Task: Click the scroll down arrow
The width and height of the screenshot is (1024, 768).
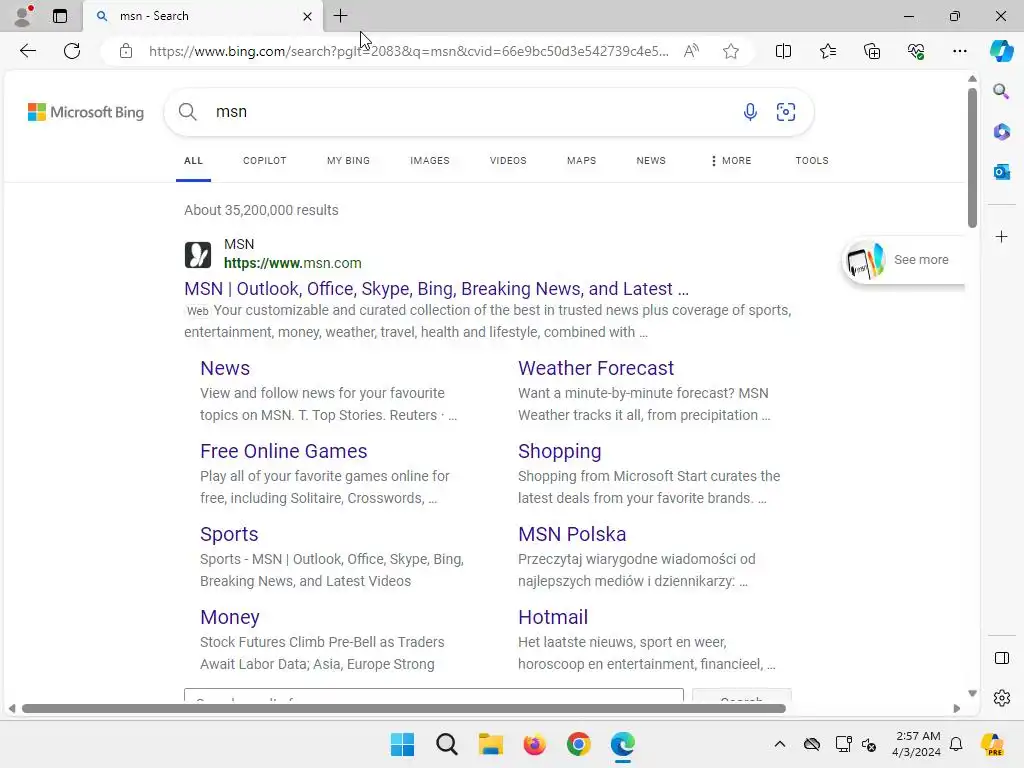Action: coord(972,693)
